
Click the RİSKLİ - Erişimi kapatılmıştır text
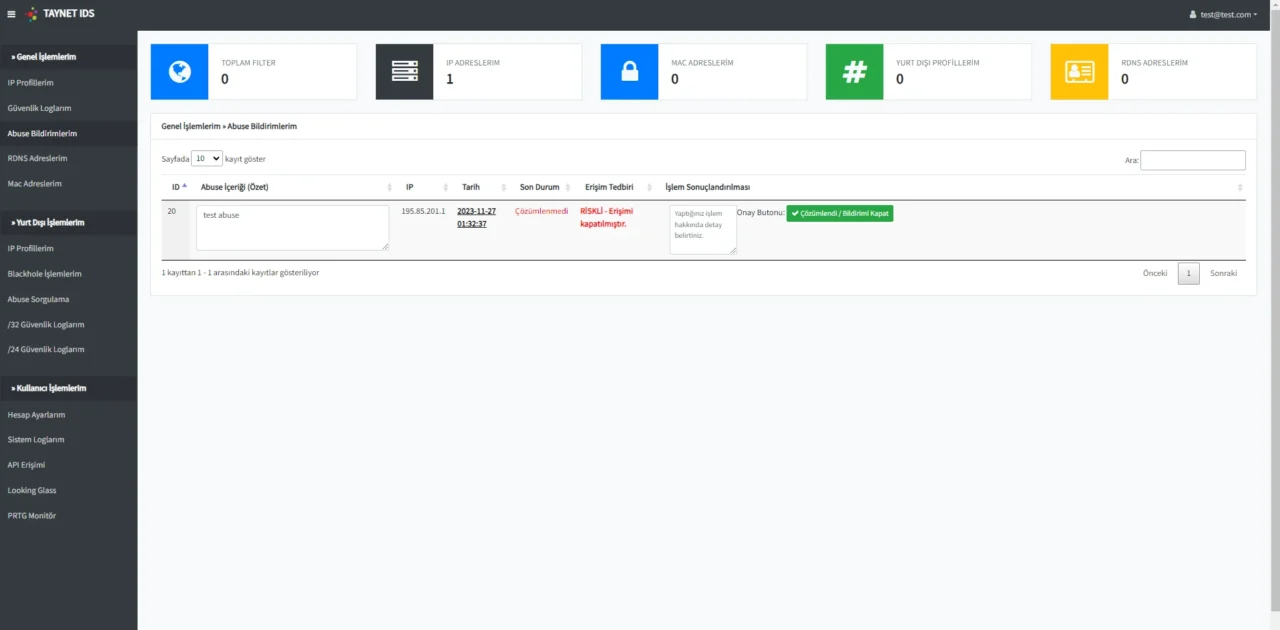pos(607,217)
